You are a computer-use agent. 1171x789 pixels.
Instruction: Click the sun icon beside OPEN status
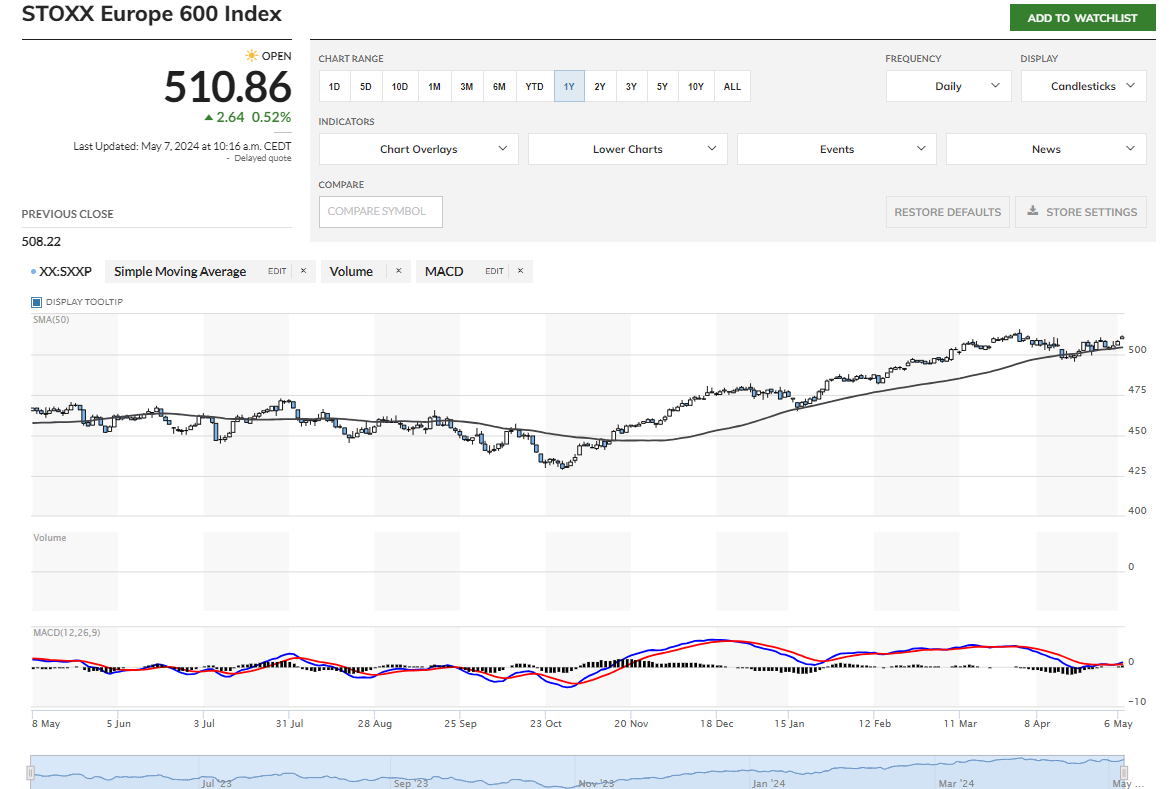point(252,55)
